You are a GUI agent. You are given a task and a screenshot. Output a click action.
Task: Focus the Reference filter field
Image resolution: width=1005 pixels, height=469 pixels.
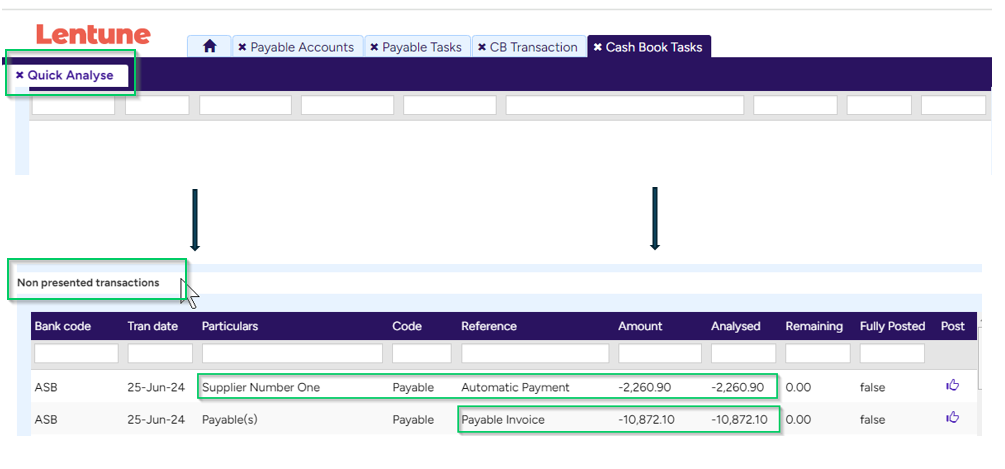click(x=535, y=353)
